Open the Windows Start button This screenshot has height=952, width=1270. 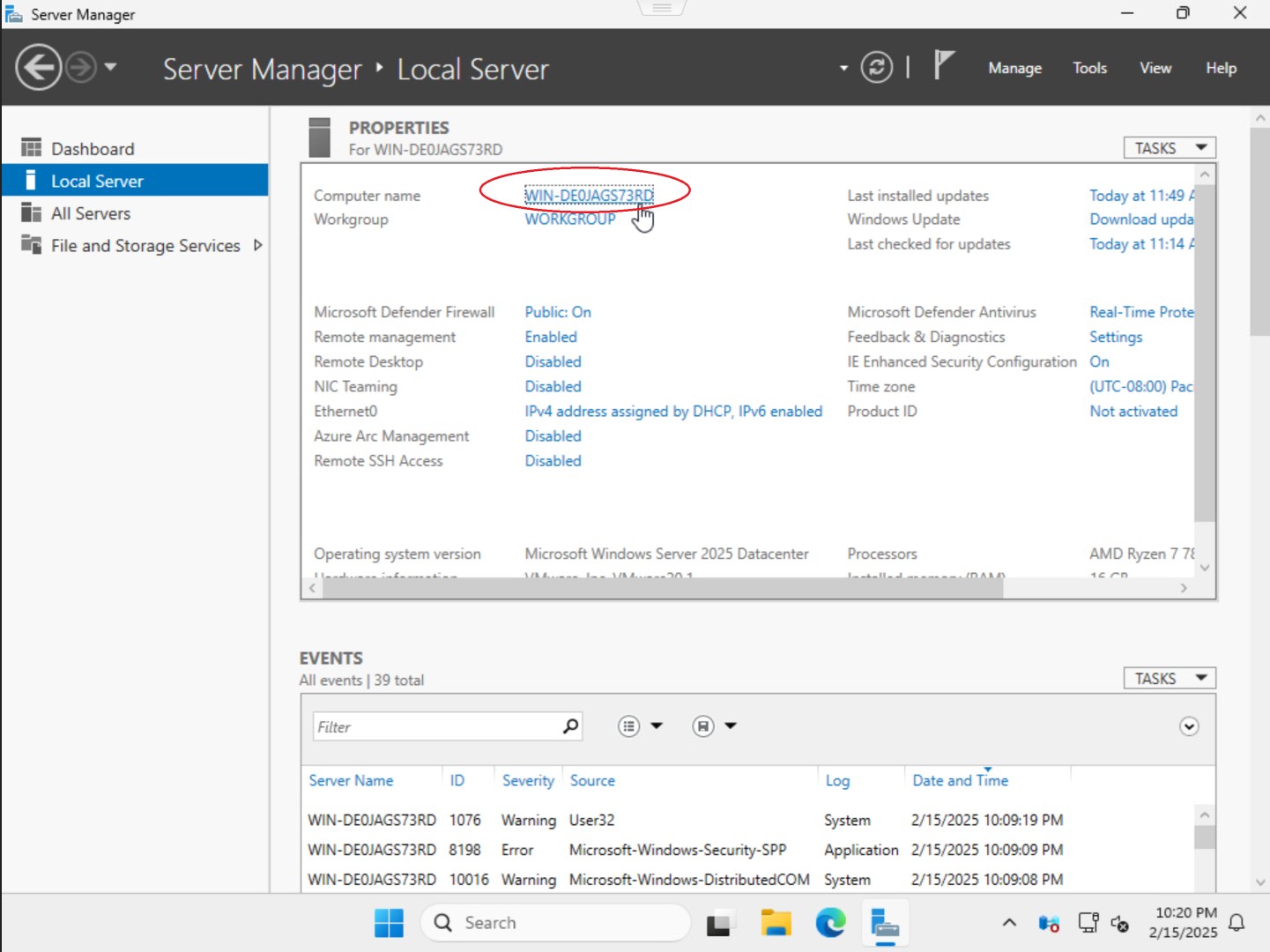[389, 923]
